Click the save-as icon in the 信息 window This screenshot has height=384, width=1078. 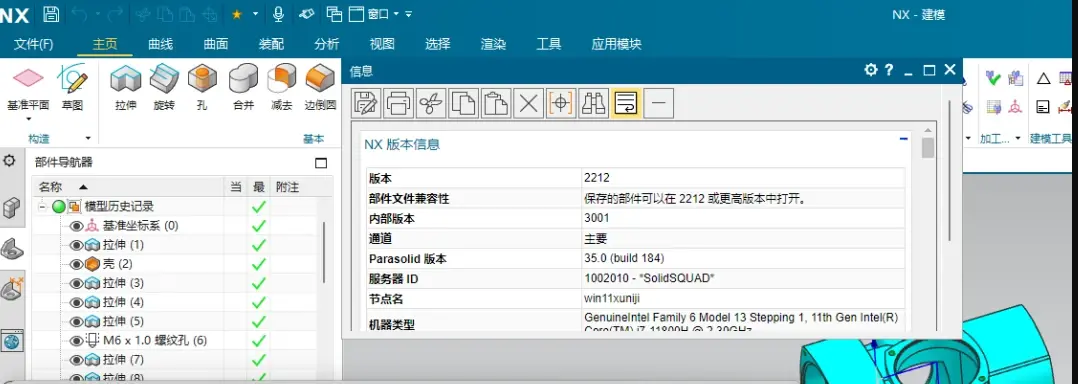(x=366, y=104)
